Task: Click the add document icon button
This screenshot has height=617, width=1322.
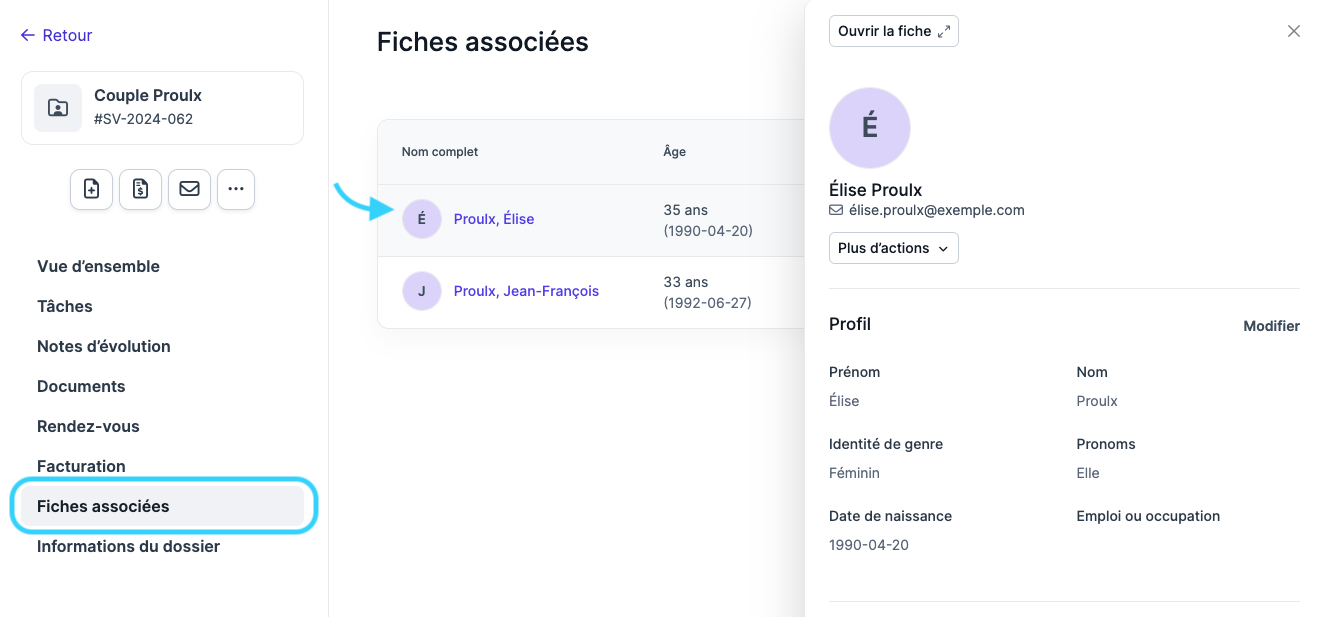Action: pos(91,189)
